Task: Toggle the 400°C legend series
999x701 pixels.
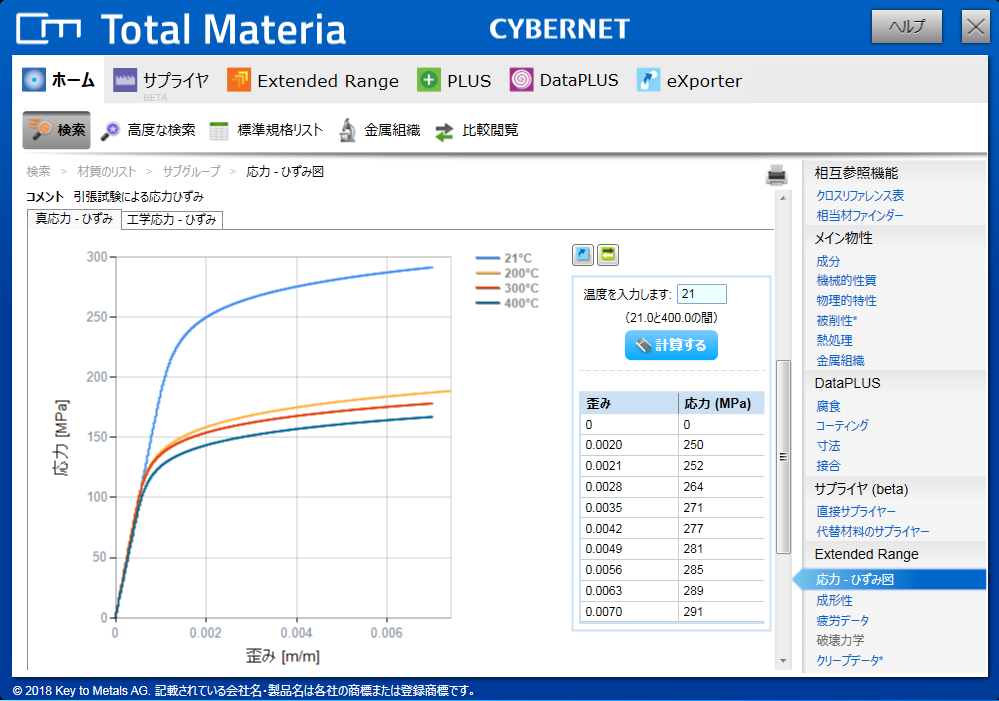Action: (x=507, y=303)
